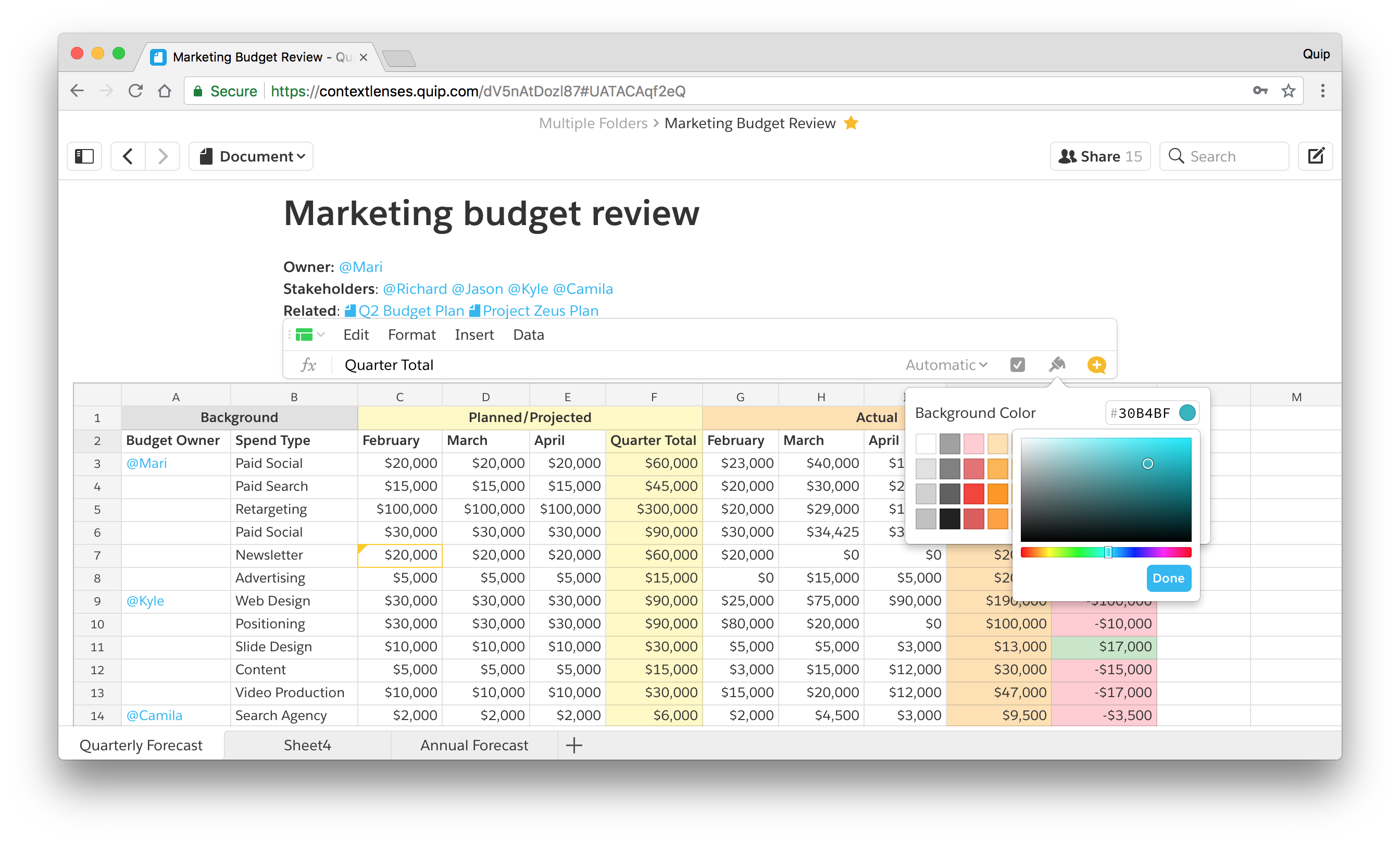1400x843 pixels.
Task: Select the $300,000 cell
Action: [x=654, y=510]
